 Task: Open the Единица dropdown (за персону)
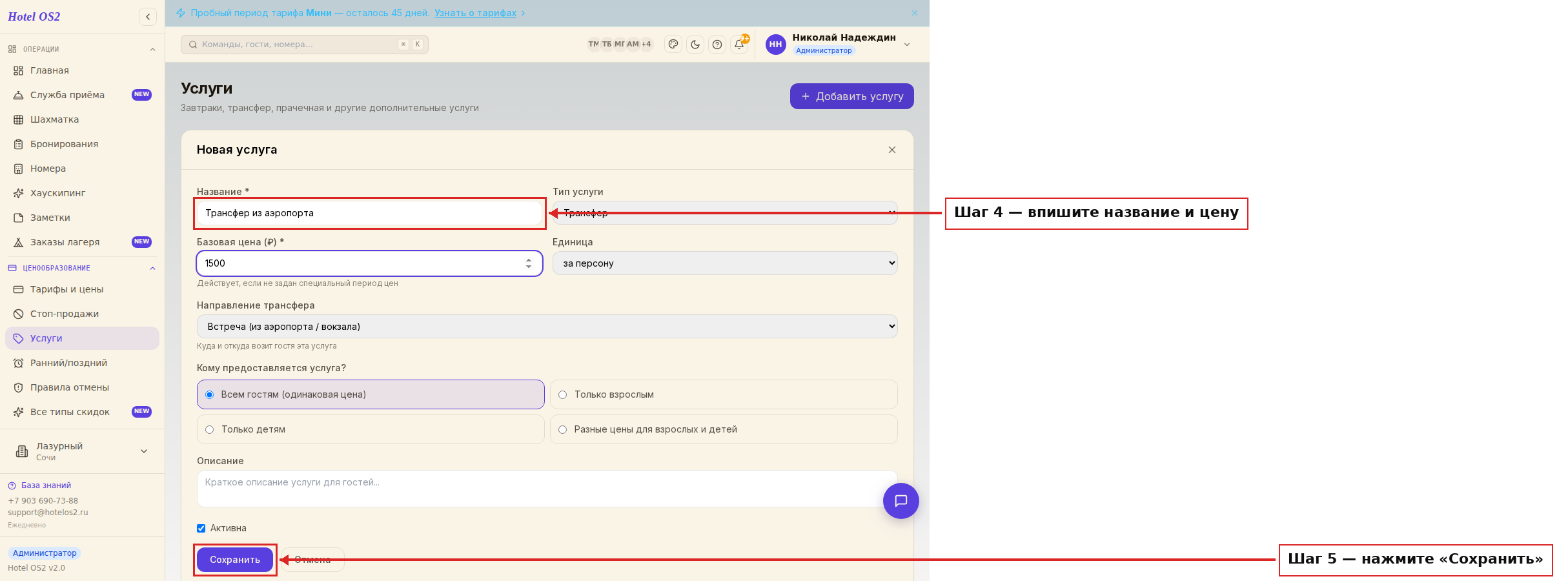725,263
